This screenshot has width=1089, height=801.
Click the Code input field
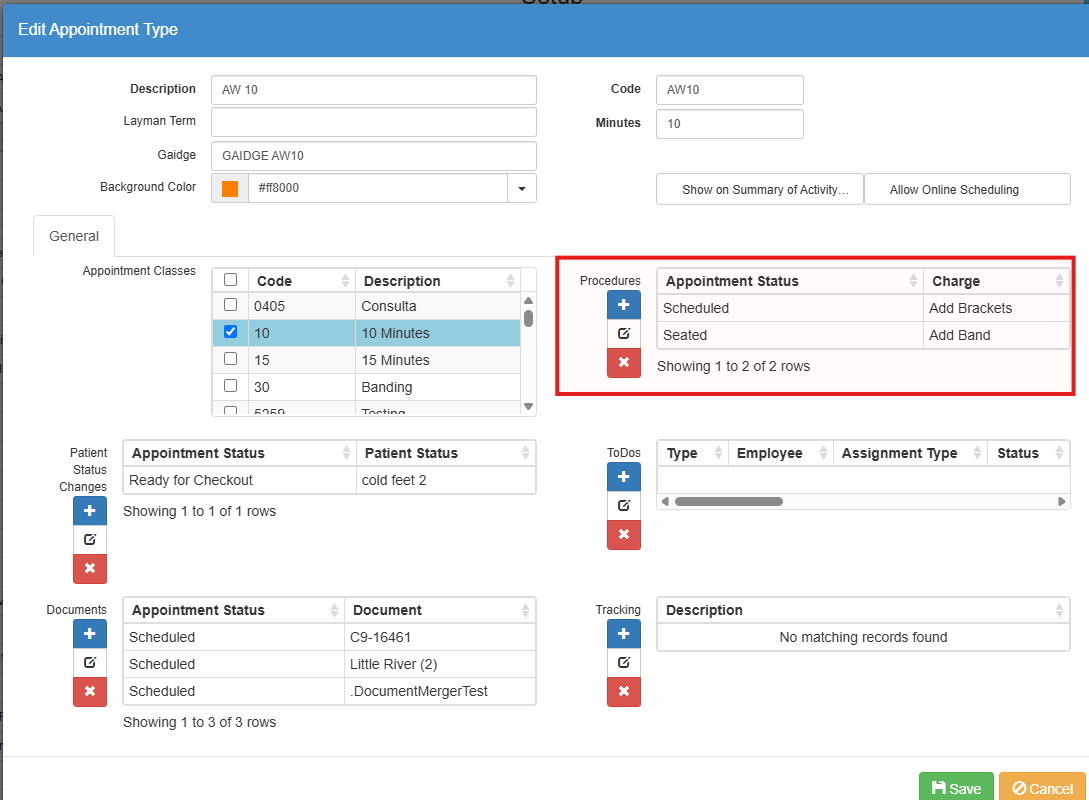730,90
